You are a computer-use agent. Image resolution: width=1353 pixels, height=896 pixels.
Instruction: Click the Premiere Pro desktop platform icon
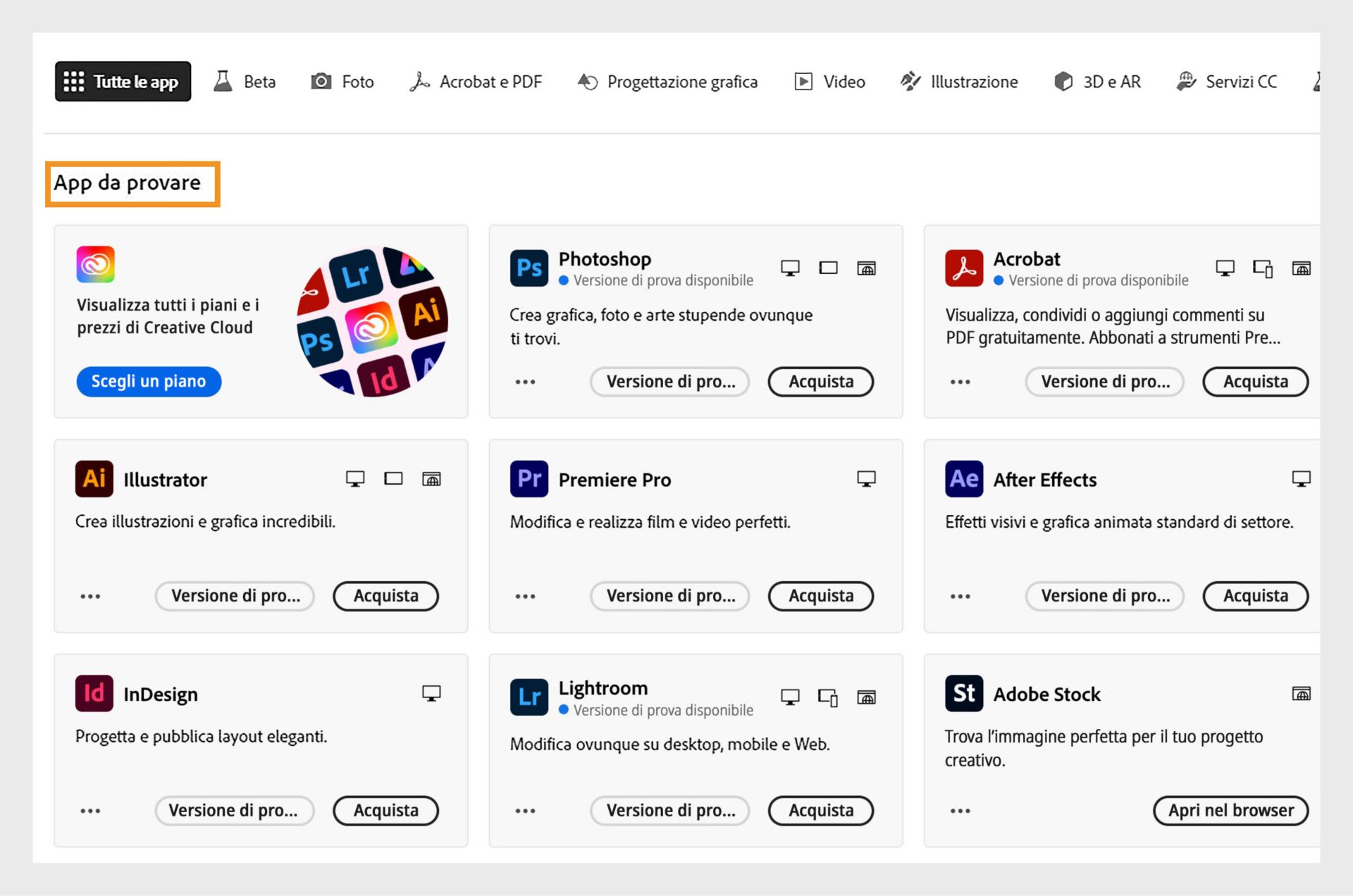(x=866, y=480)
